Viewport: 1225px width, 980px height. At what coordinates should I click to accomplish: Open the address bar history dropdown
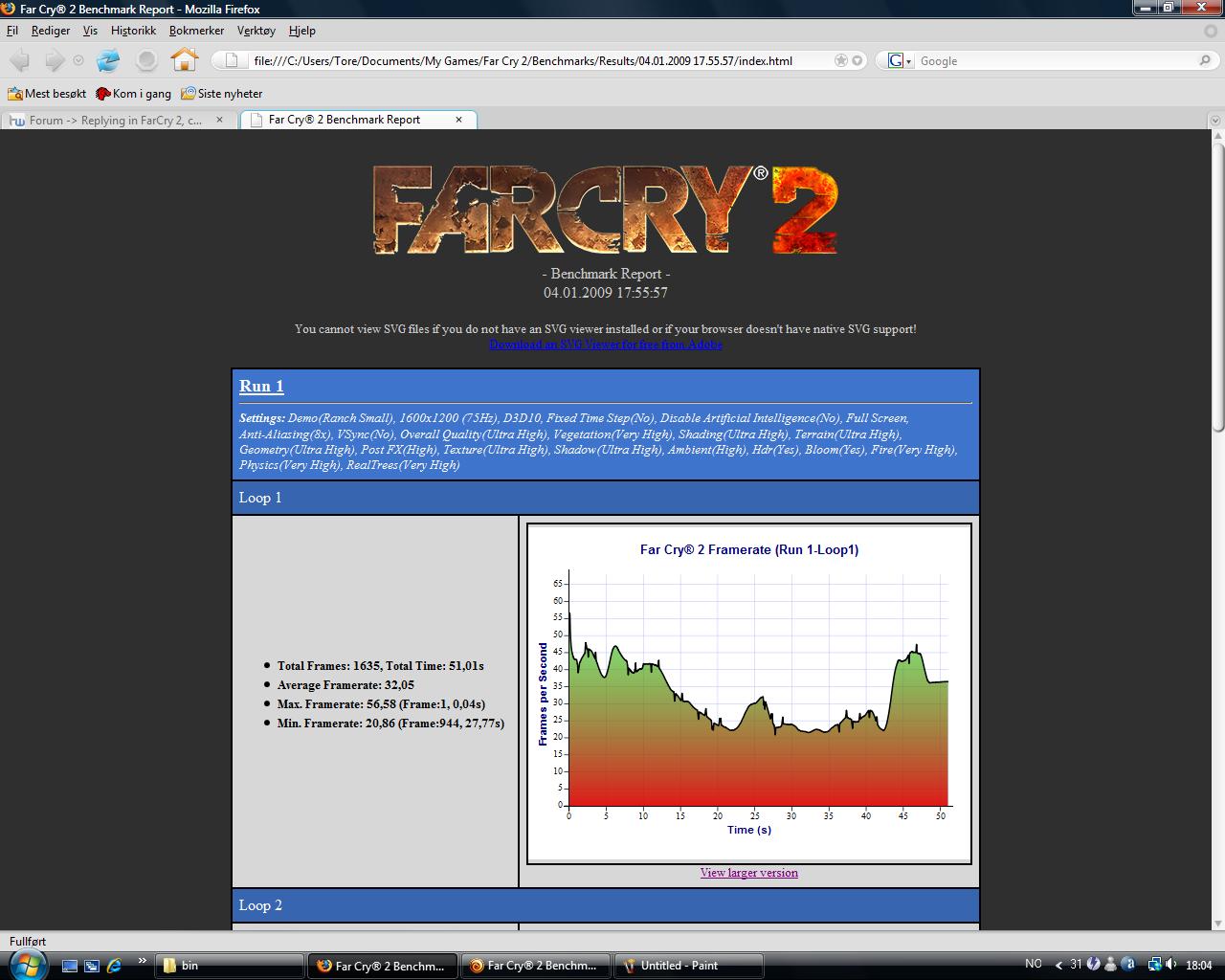(x=857, y=60)
